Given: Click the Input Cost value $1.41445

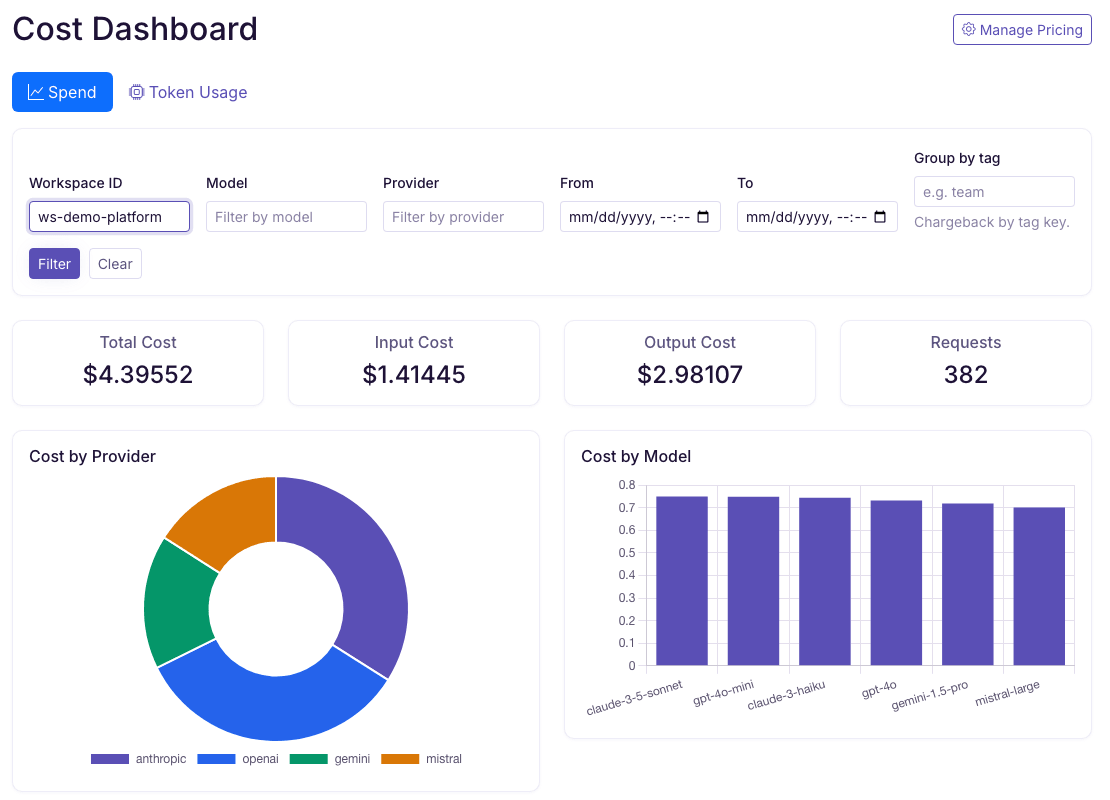Looking at the screenshot, I should point(414,375).
